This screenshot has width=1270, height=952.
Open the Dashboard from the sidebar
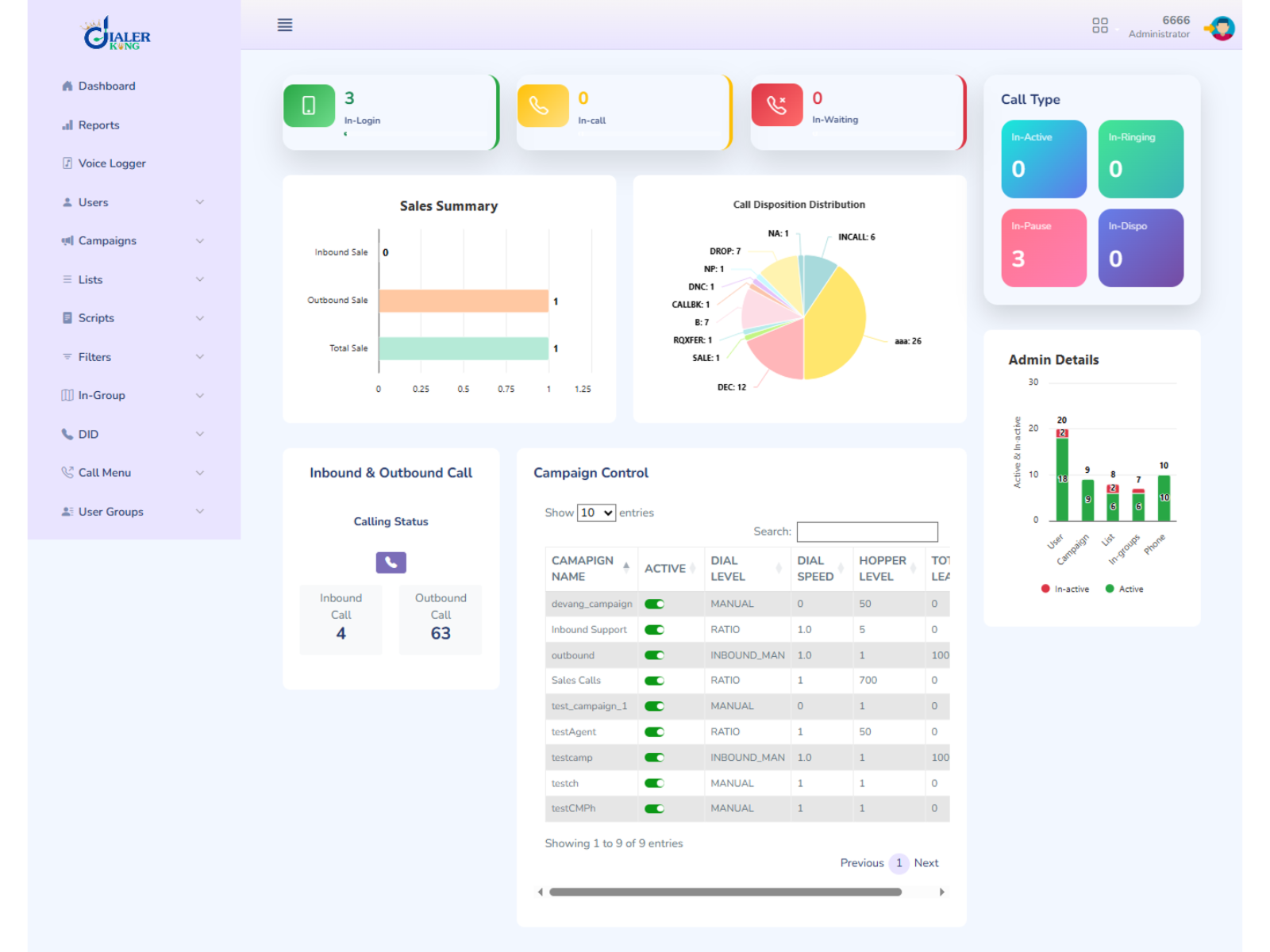107,86
